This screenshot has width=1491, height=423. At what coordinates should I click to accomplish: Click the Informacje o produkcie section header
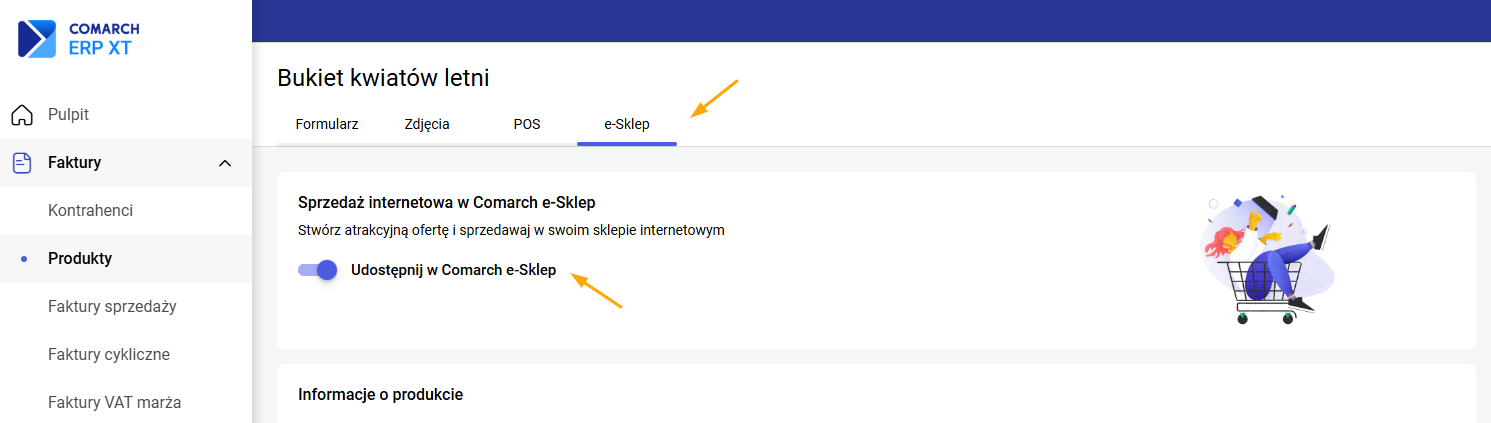pyautogui.click(x=381, y=395)
